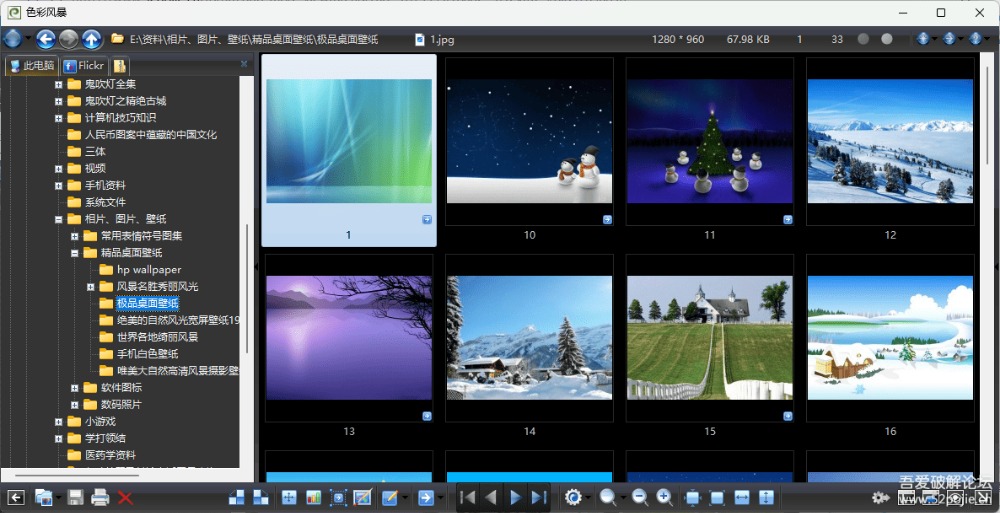
Task: Select the hp wallpaper folder
Action: [149, 270]
